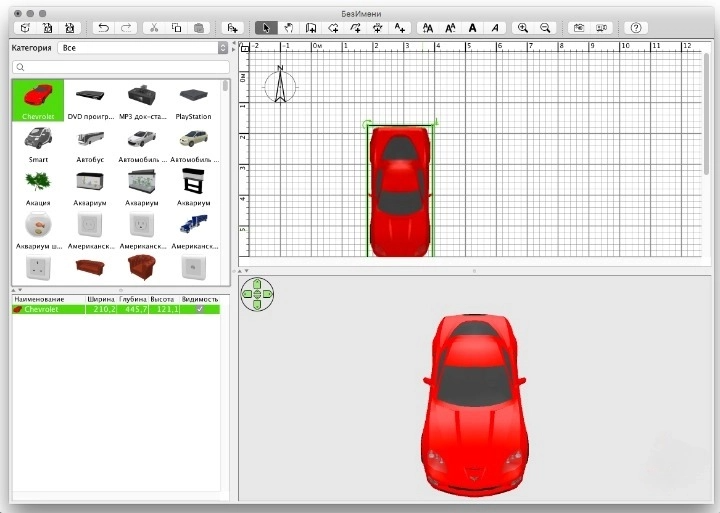The image size is (720, 513).
Task: Zoom in on the plan
Action: [x=522, y=28]
